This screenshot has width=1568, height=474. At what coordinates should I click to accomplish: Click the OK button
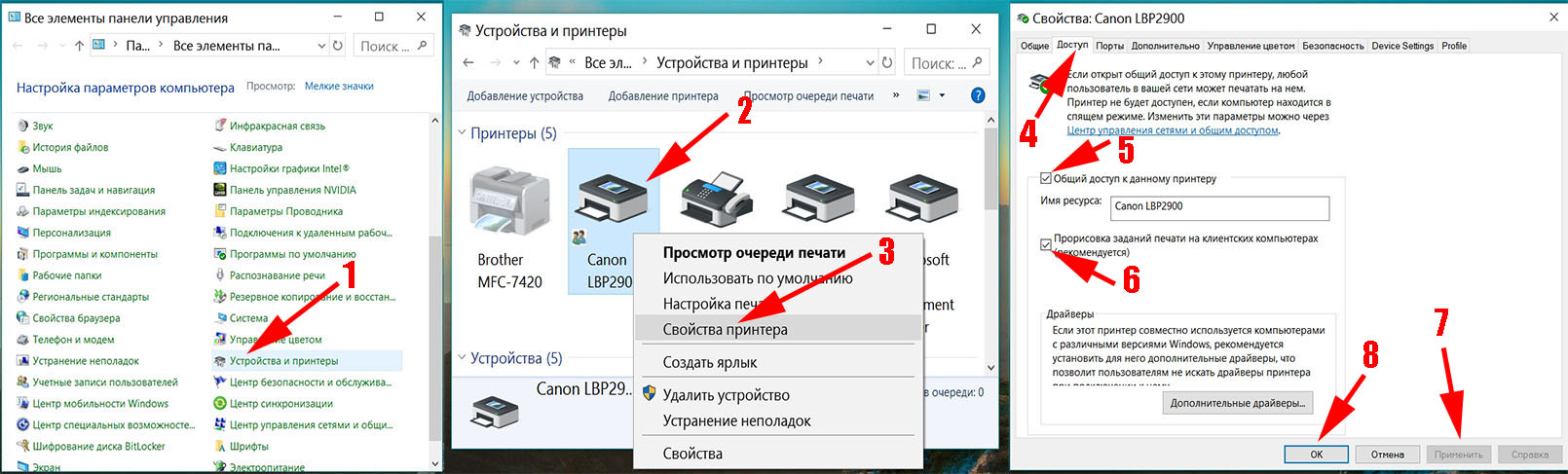click(1316, 455)
